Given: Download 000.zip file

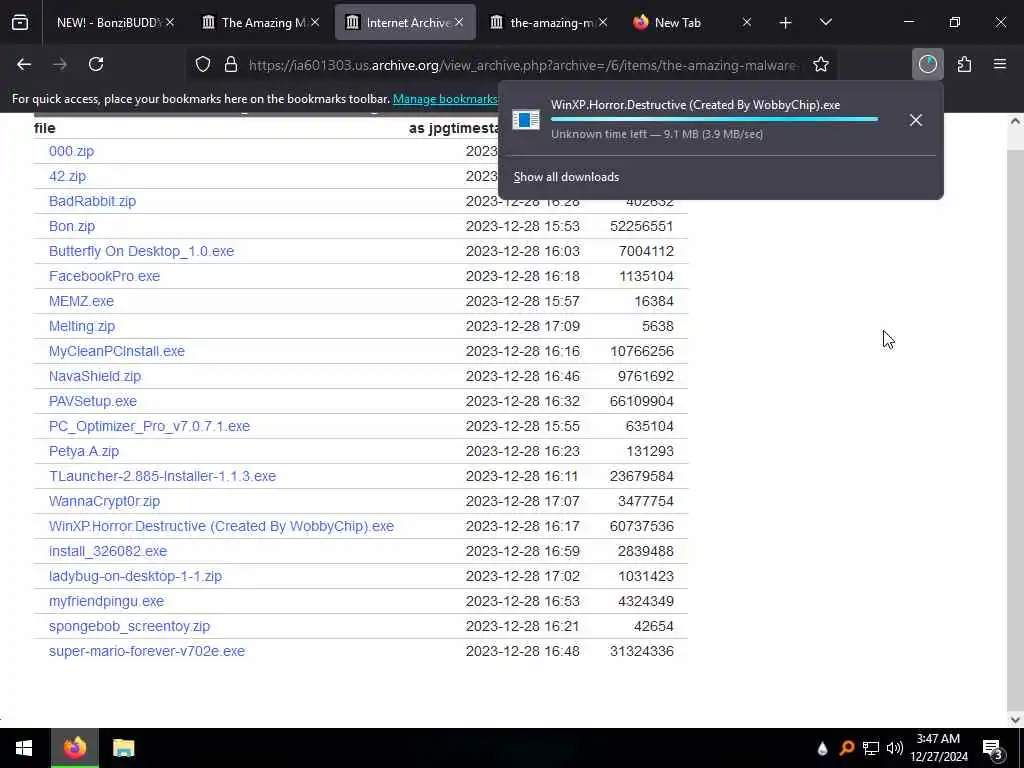Looking at the screenshot, I should click(71, 152).
